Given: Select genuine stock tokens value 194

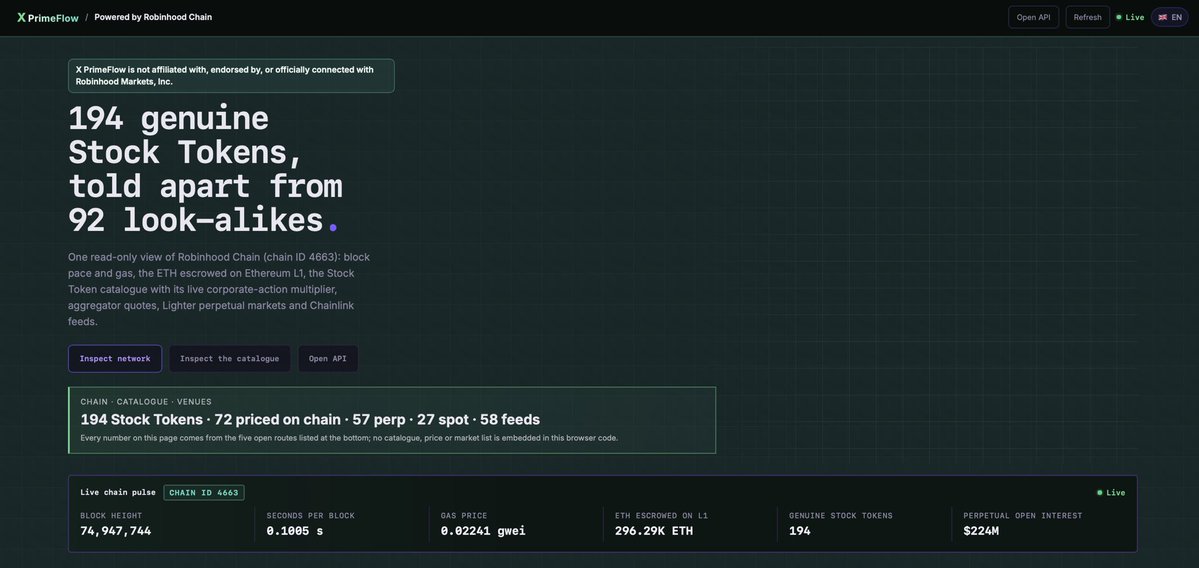Looking at the screenshot, I should click(800, 531).
